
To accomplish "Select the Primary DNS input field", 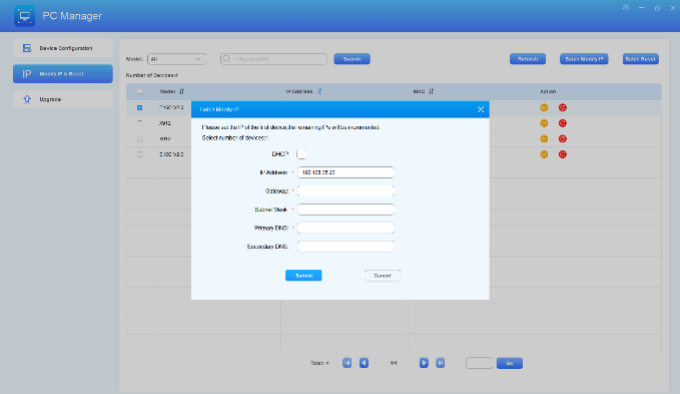I will tap(346, 228).
